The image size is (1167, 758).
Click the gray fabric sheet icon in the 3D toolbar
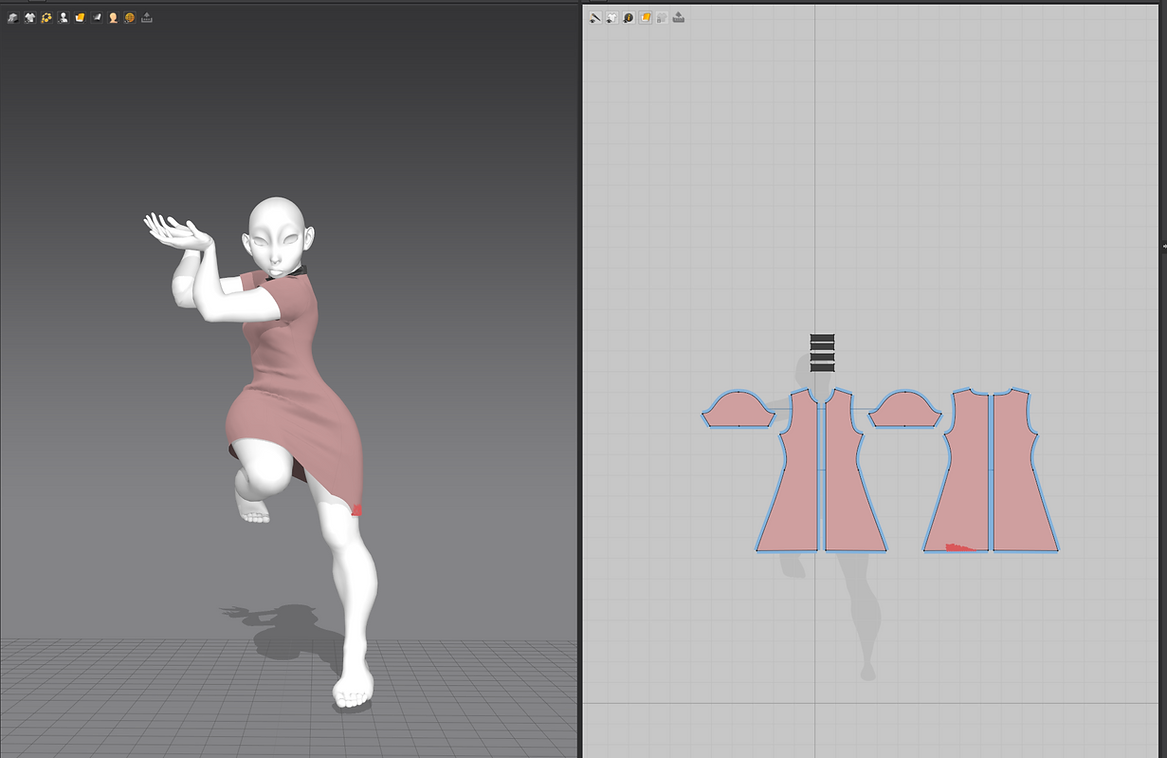point(97,18)
